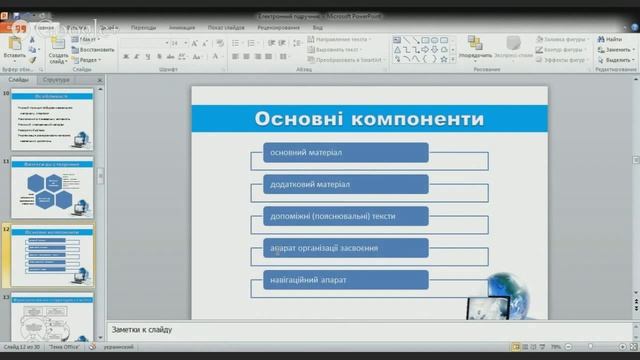Click the Fit slide to window icon

[x=633, y=347]
